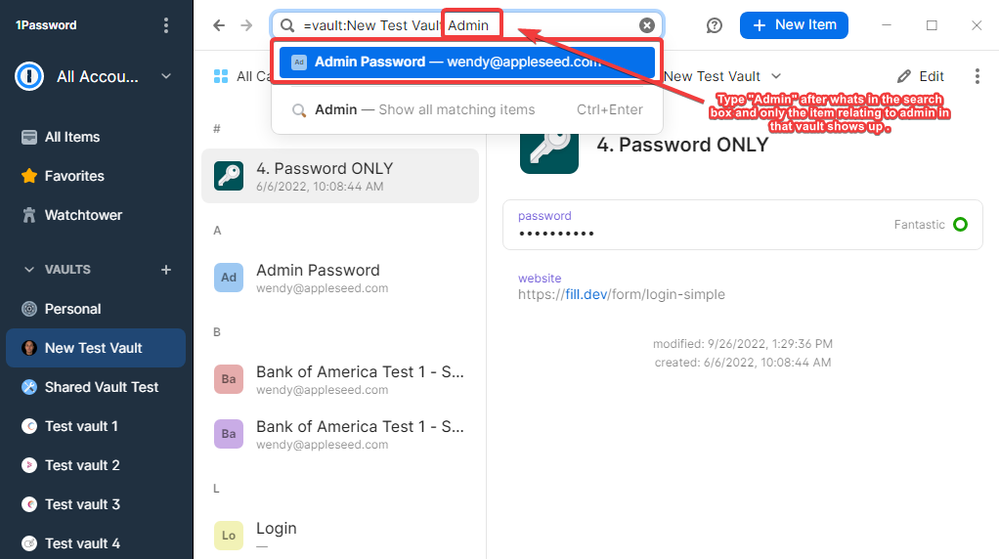Expand the All Accounts dropdown

point(166,76)
